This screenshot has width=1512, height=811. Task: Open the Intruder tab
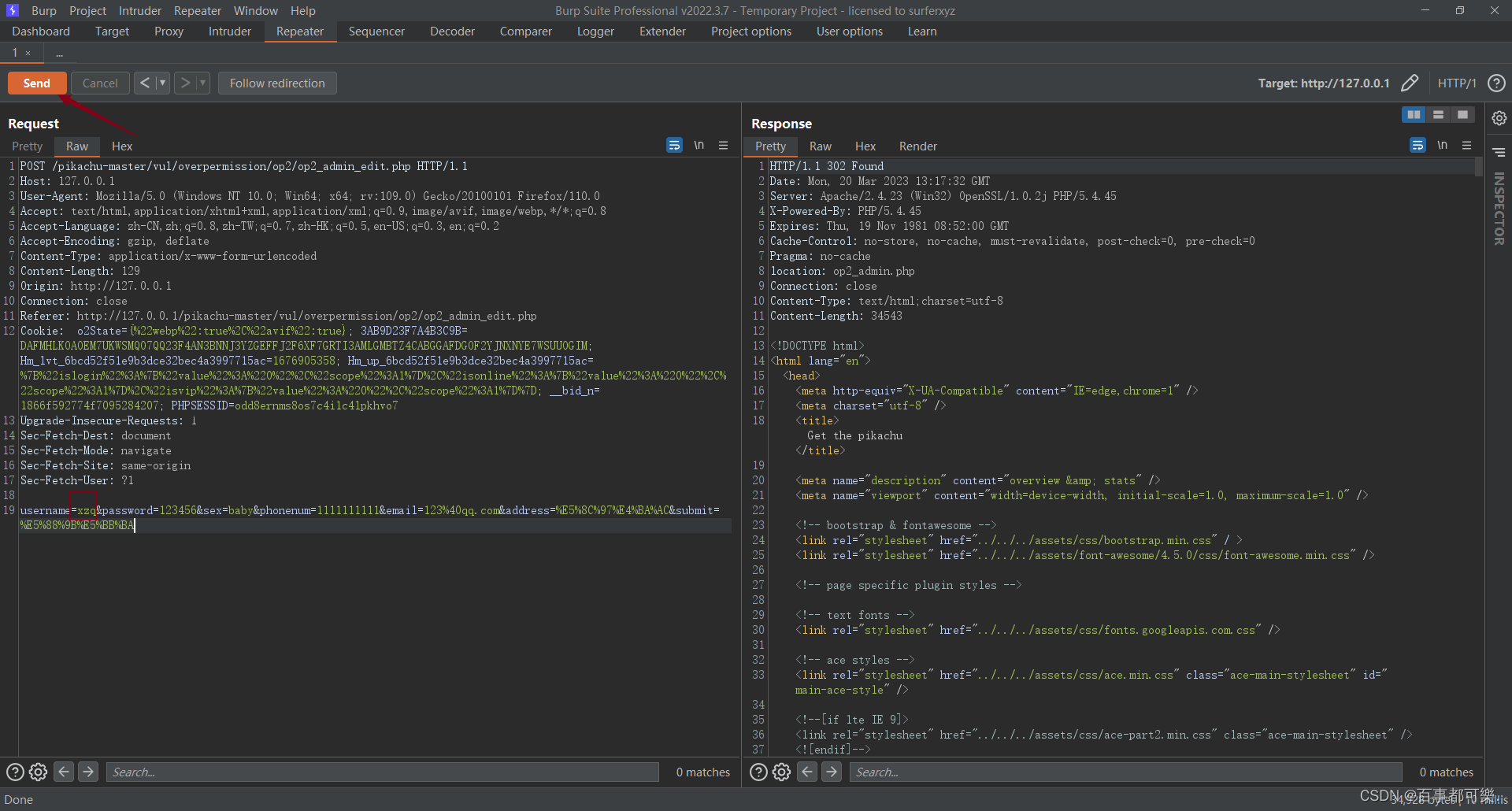click(230, 31)
